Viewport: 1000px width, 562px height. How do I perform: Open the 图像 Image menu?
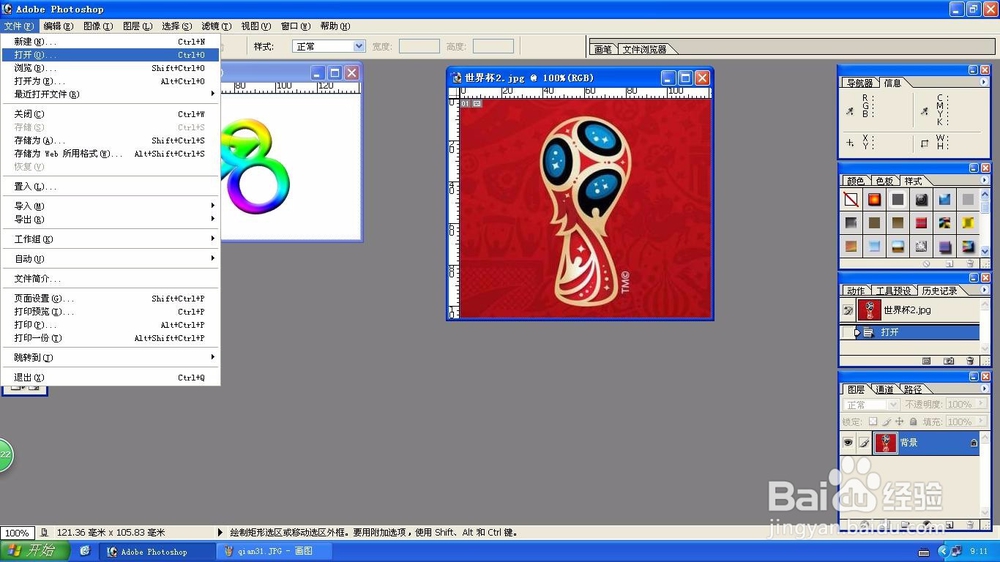pyautogui.click(x=98, y=26)
